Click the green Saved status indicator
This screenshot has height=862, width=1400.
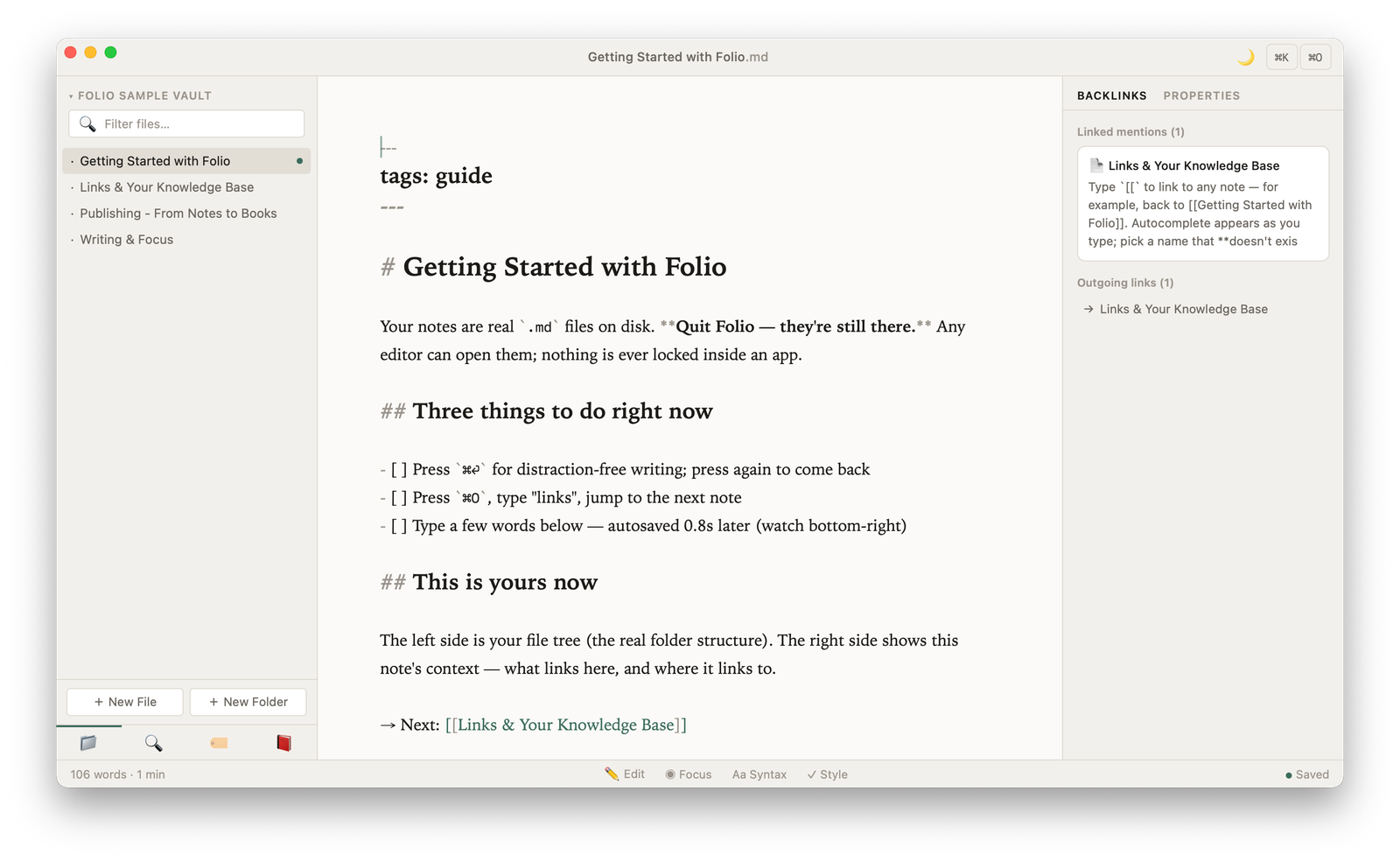pos(1307,774)
